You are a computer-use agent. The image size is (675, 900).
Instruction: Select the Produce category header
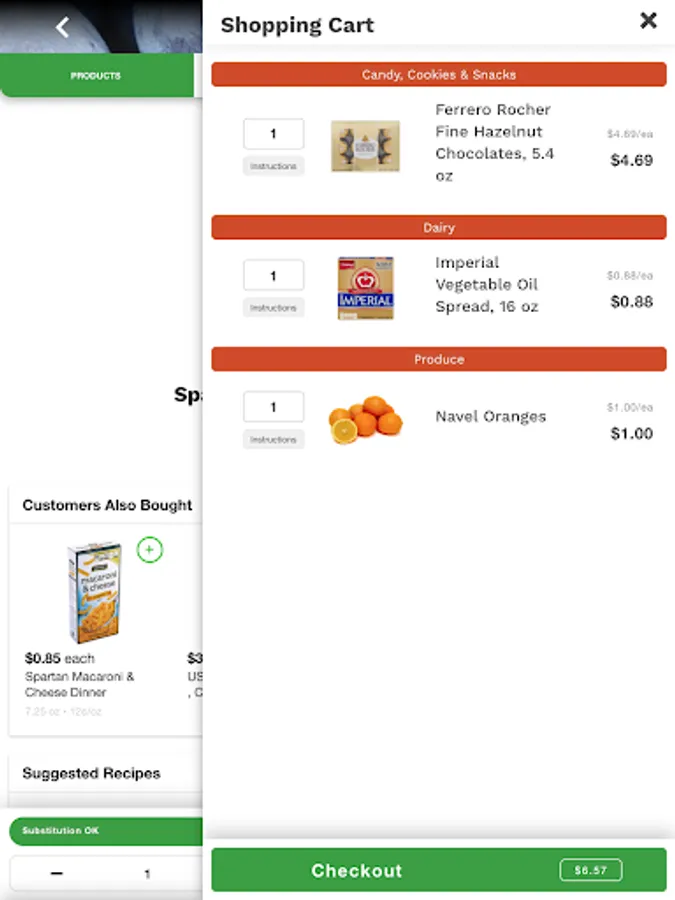click(x=438, y=360)
